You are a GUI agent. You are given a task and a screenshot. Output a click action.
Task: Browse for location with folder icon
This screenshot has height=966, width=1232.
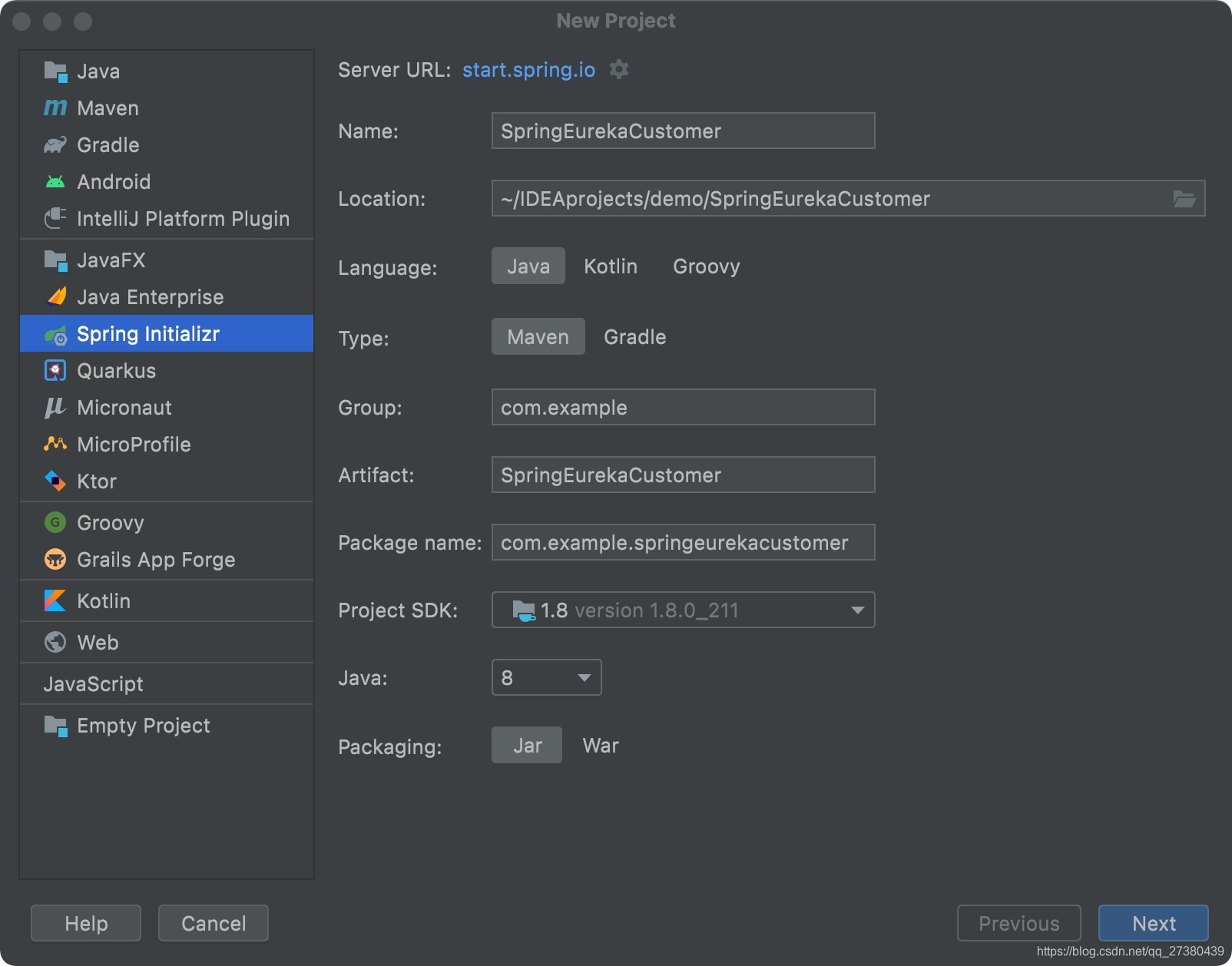click(x=1184, y=199)
